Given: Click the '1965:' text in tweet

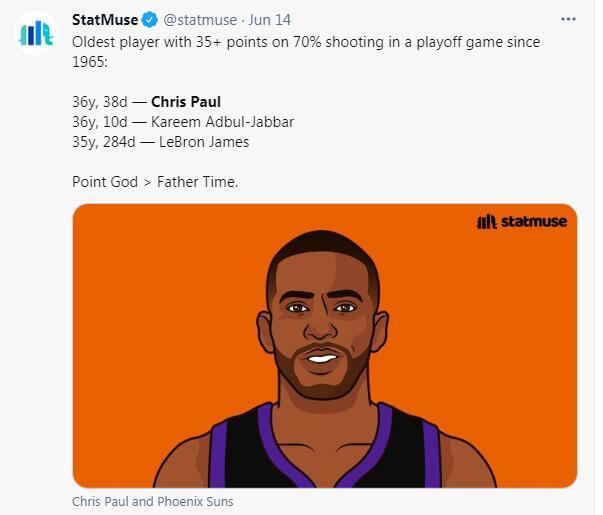Looking at the screenshot, I should (x=91, y=62).
